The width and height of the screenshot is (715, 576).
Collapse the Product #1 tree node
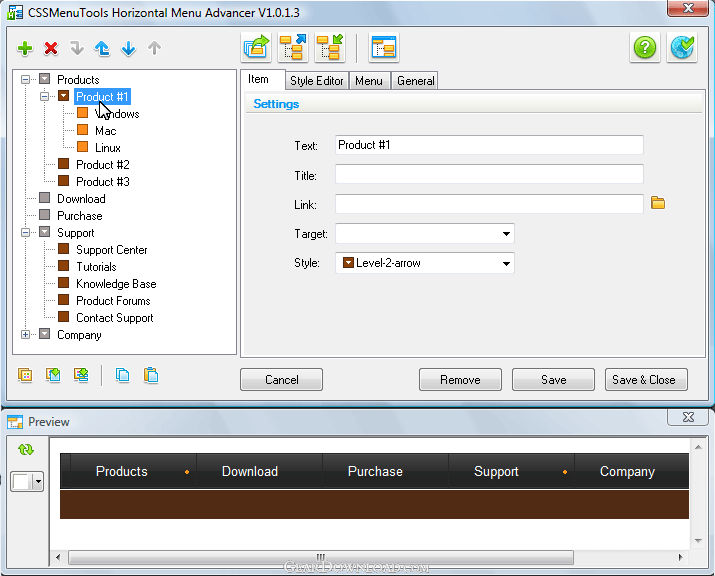(x=44, y=96)
